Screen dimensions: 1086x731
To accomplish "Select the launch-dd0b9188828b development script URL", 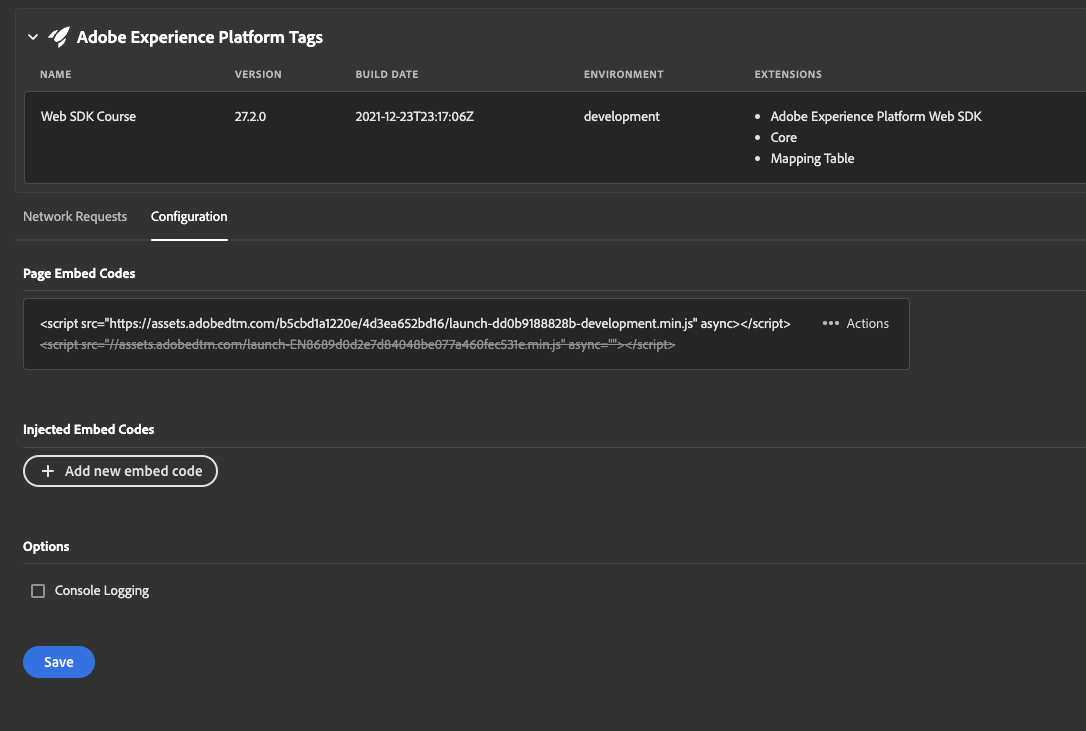I will pyautogui.click(x=414, y=323).
